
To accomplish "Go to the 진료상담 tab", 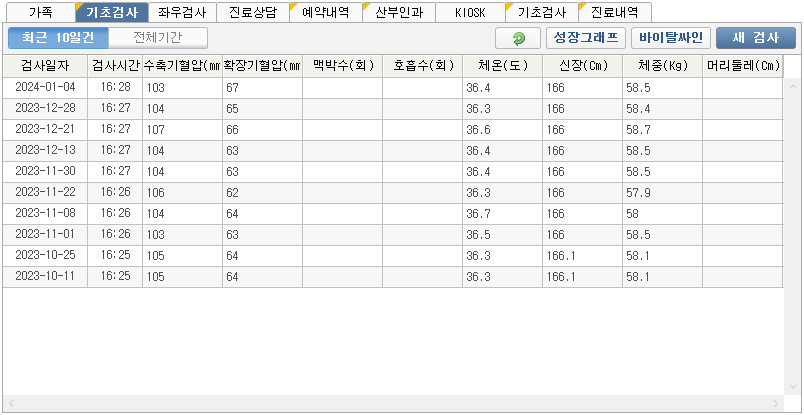I will pyautogui.click(x=252, y=13).
